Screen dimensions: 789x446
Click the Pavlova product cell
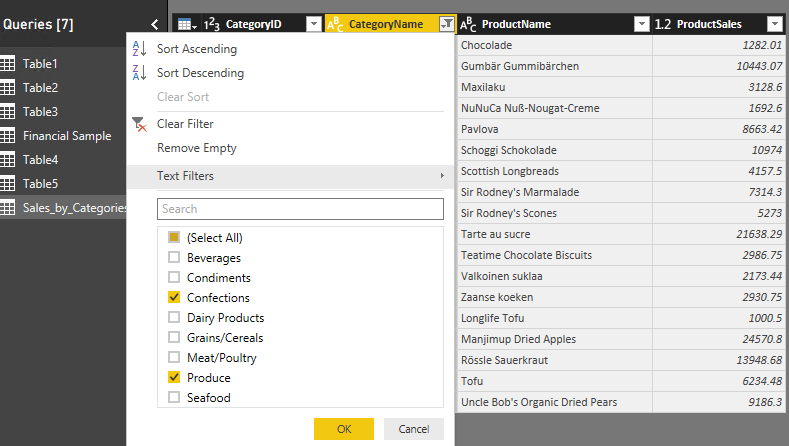pyautogui.click(x=555, y=129)
